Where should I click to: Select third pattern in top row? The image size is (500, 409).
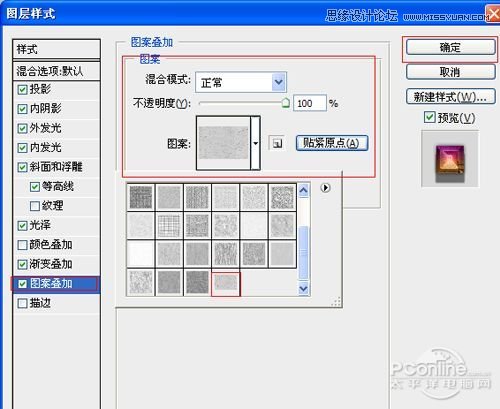pos(197,197)
